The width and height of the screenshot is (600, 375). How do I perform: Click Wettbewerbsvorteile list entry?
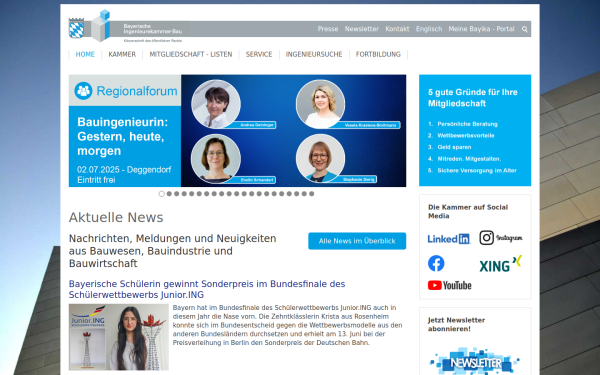[466, 135]
